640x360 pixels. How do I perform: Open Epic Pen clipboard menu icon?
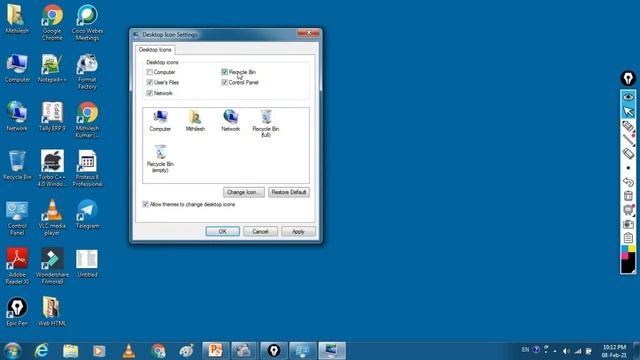(x=628, y=238)
